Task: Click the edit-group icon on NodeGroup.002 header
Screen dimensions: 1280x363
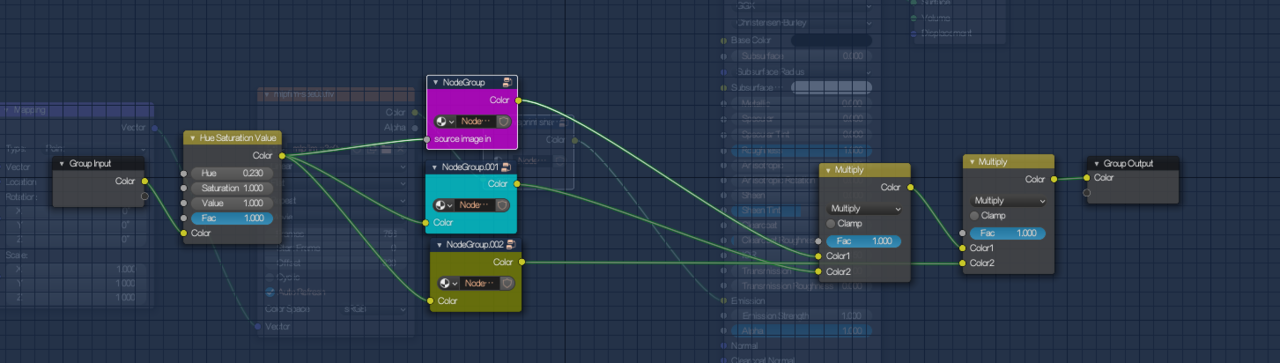Action: 511,245
